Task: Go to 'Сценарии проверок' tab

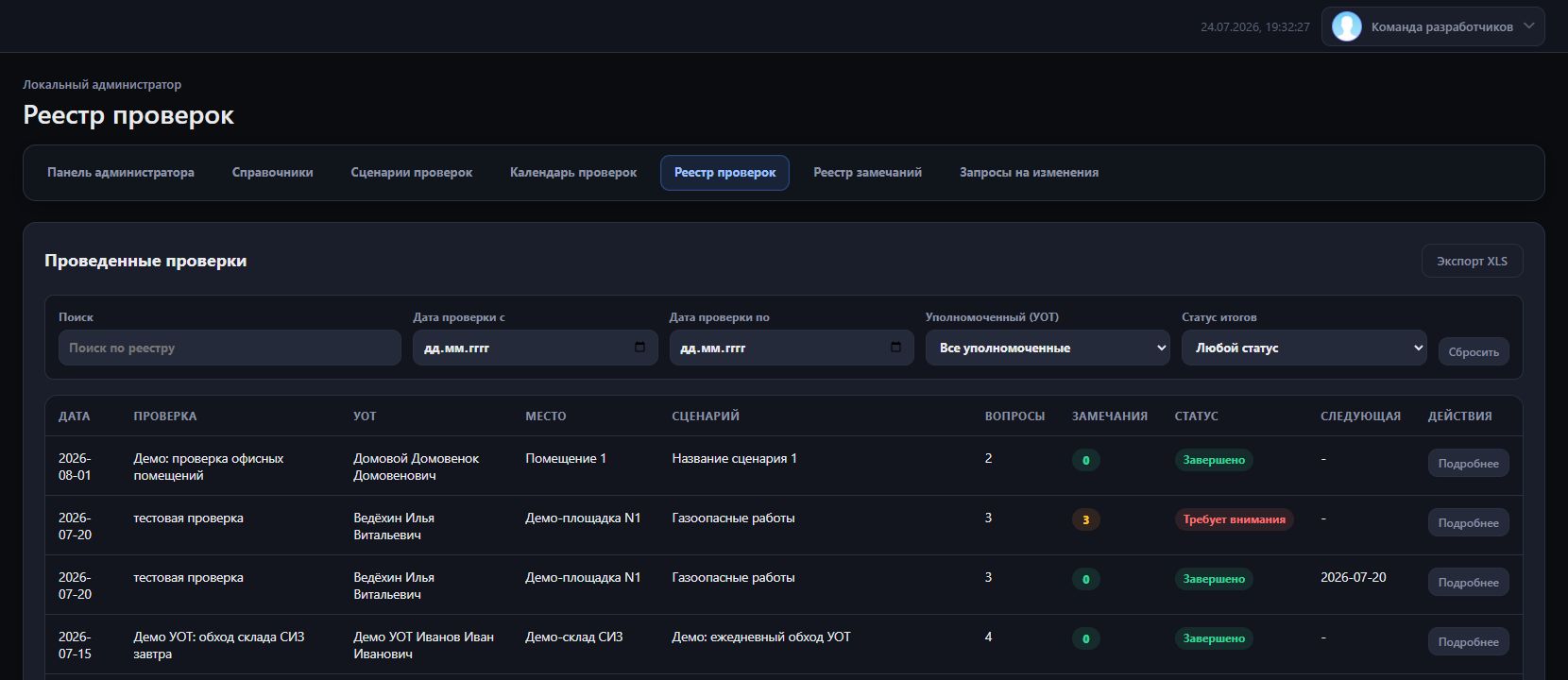Action: coord(412,173)
